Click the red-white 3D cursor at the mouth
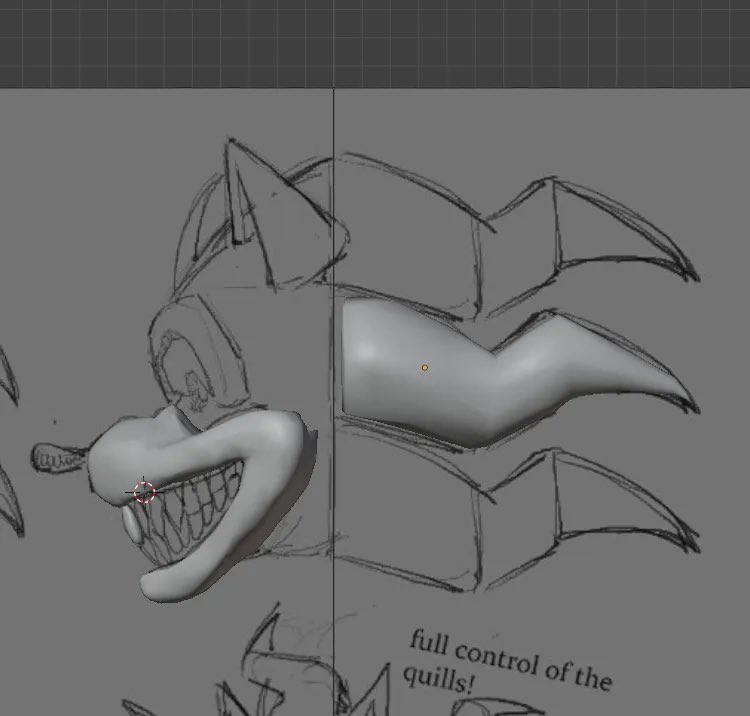 click(144, 492)
